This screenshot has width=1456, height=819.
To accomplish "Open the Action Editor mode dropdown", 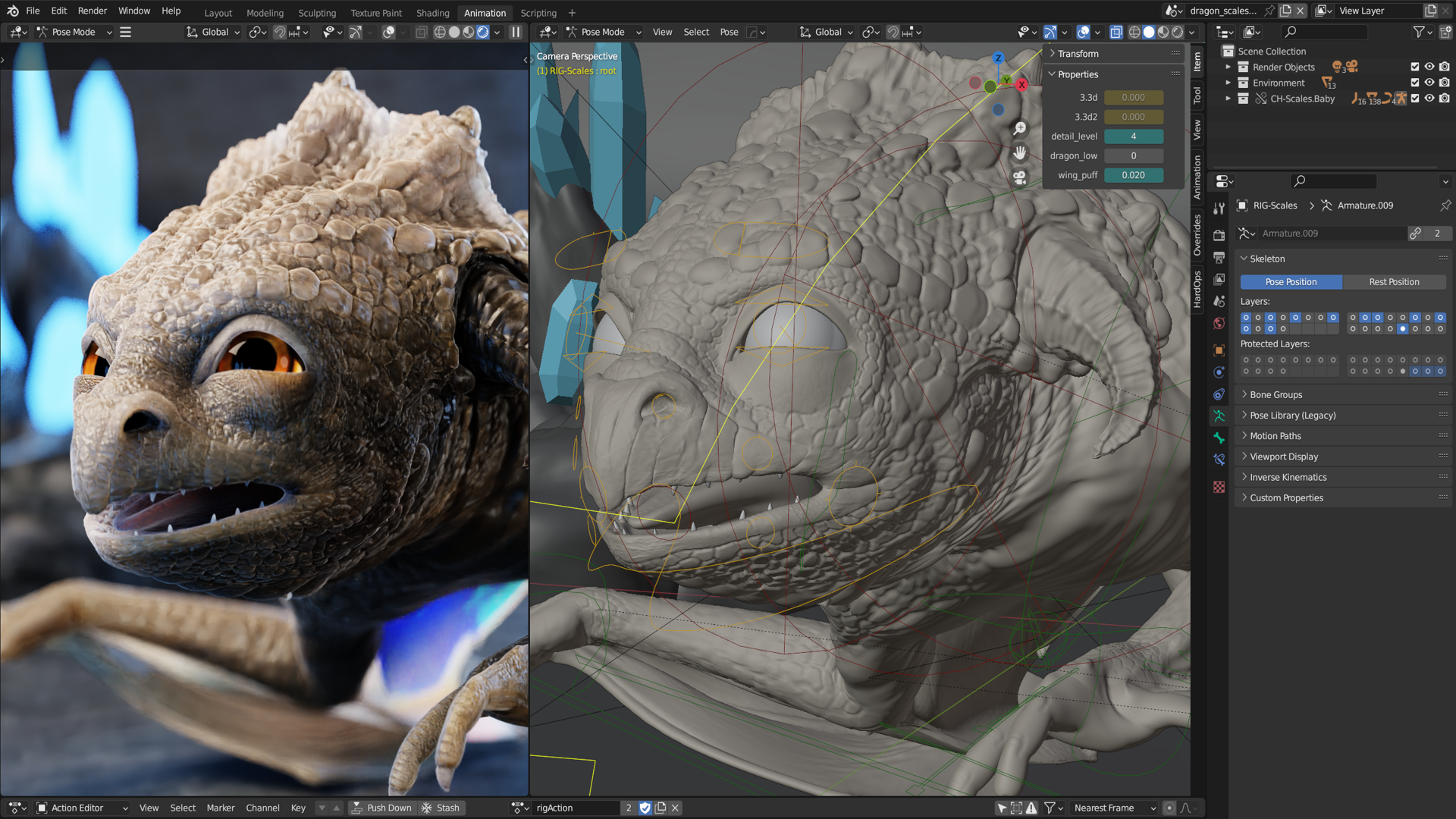I will coord(82,808).
